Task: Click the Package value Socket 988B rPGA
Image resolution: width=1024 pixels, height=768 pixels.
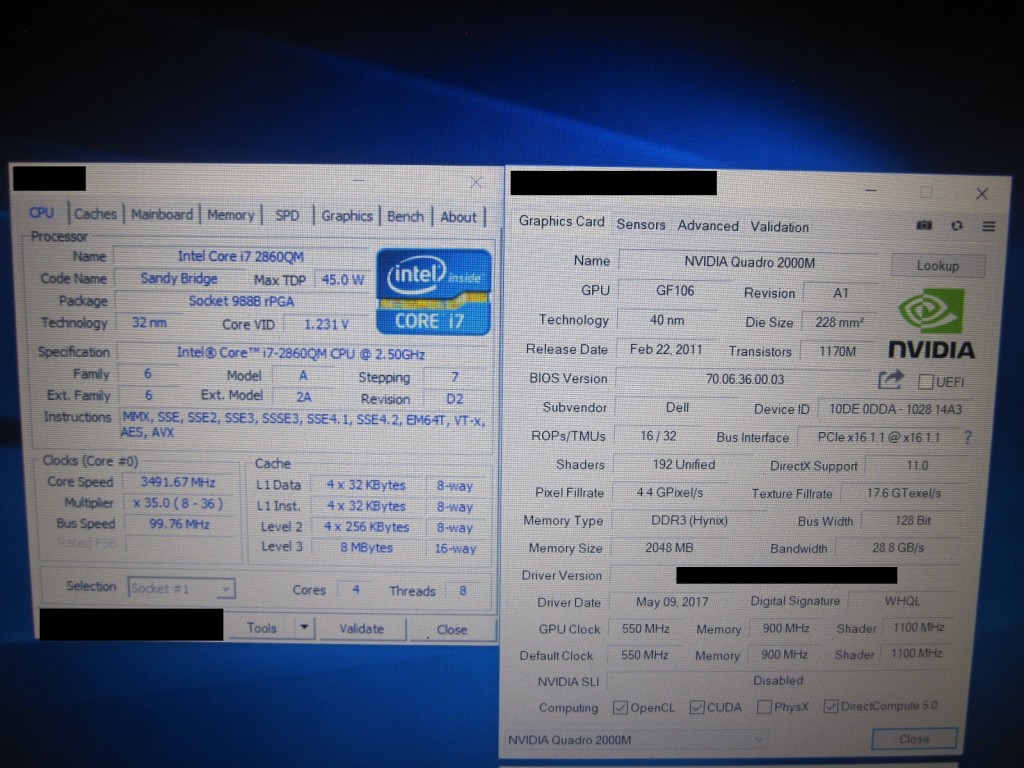Action: [x=241, y=301]
